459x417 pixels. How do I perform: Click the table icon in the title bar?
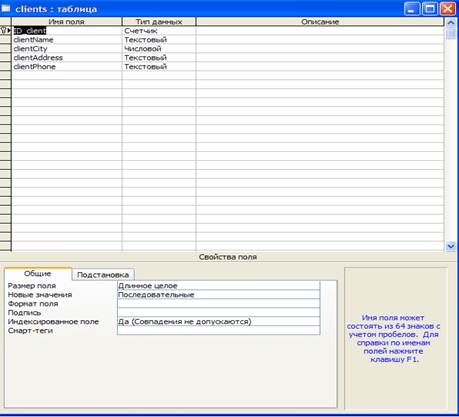coord(6,8)
